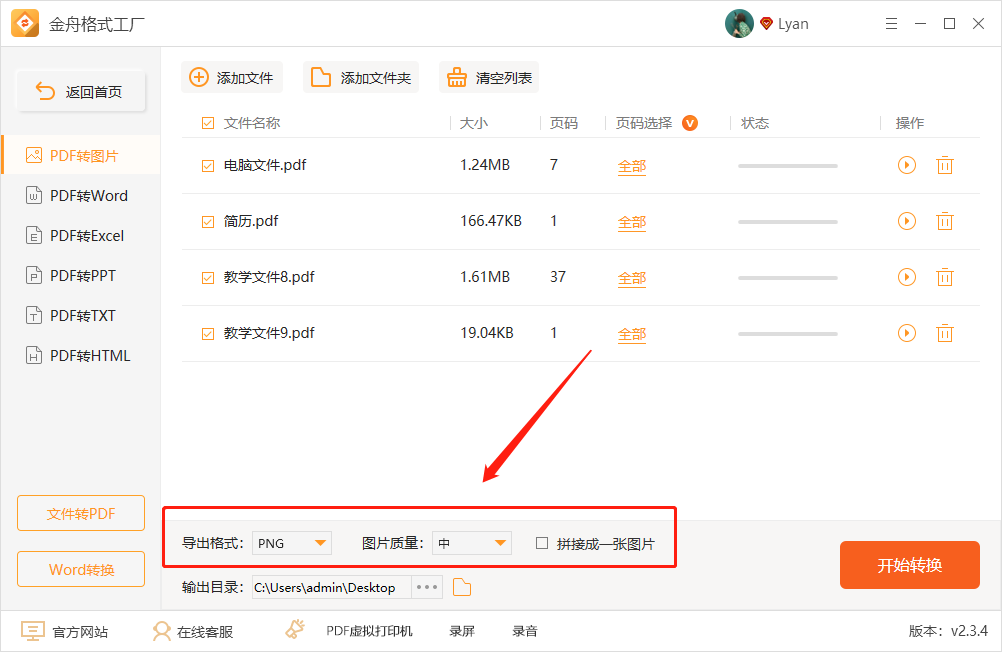Browse output directory with the ellipsis button
Screen dimensions: 1002x652
pos(427,587)
